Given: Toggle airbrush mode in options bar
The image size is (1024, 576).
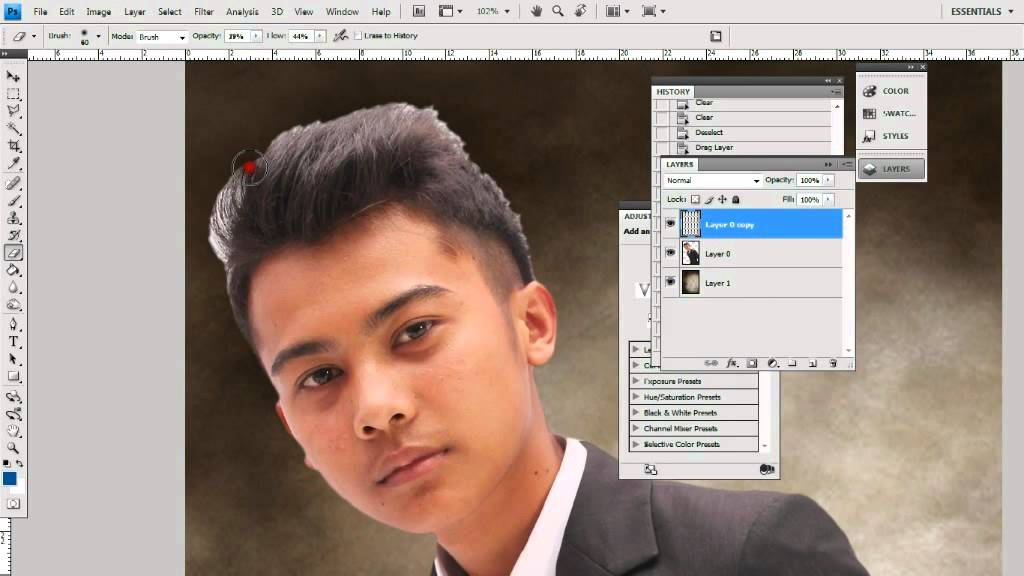Looking at the screenshot, I should (340, 36).
